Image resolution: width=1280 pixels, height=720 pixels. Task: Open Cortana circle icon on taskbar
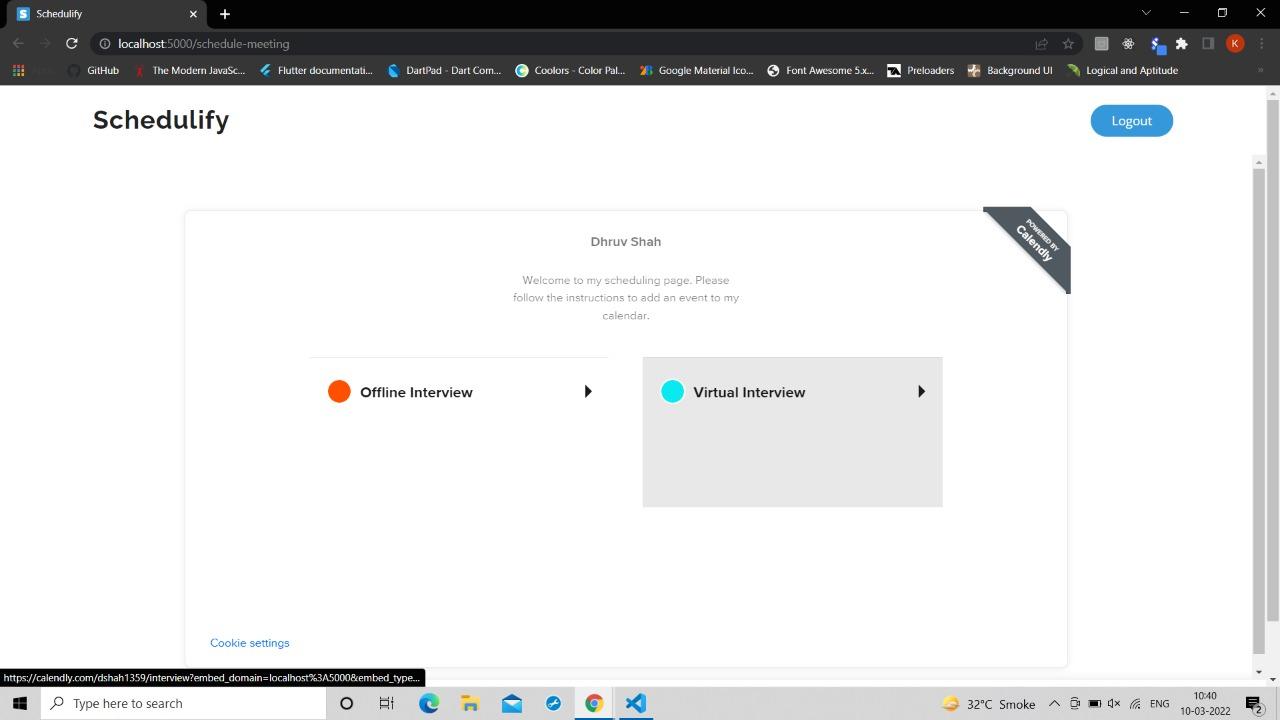coord(346,703)
